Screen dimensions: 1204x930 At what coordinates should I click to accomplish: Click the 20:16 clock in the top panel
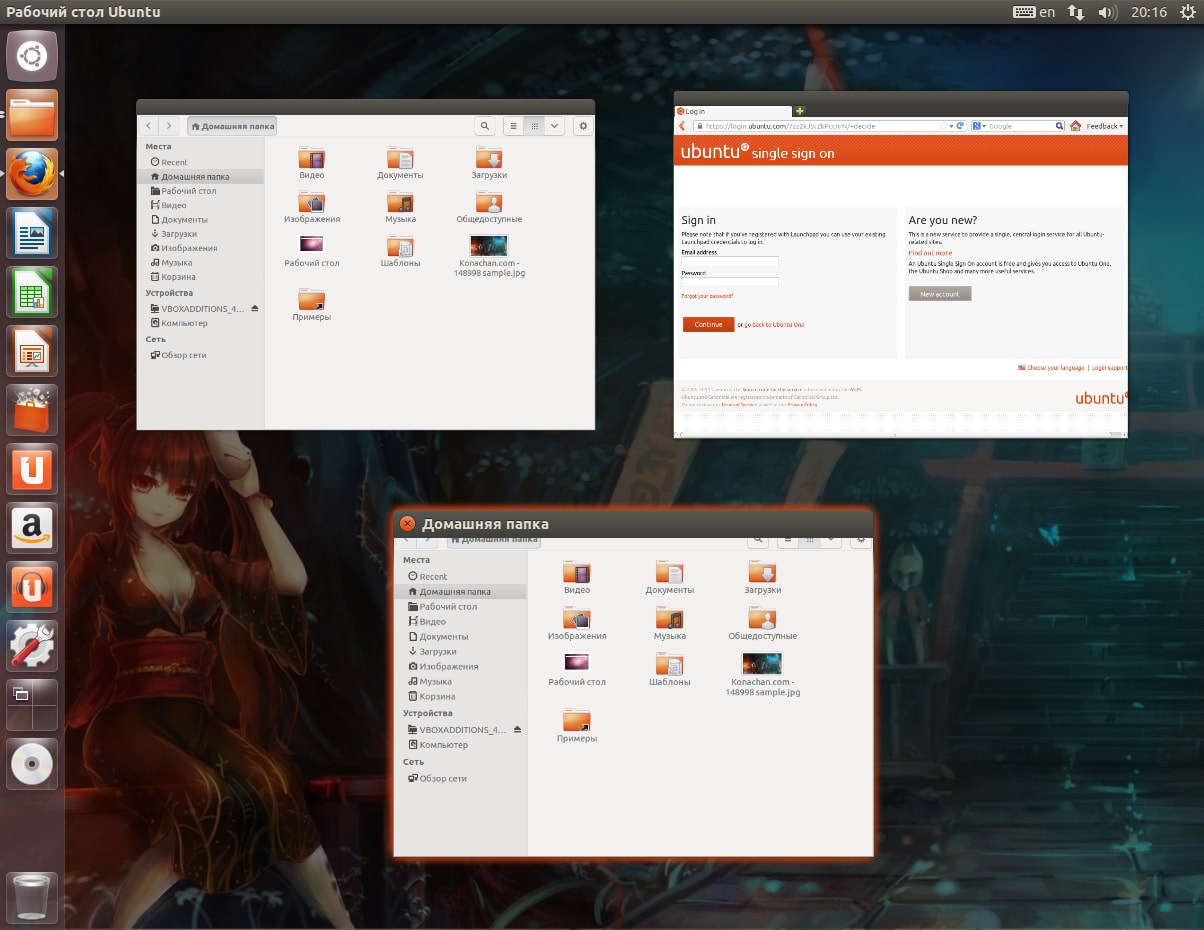pyautogui.click(x=1149, y=12)
